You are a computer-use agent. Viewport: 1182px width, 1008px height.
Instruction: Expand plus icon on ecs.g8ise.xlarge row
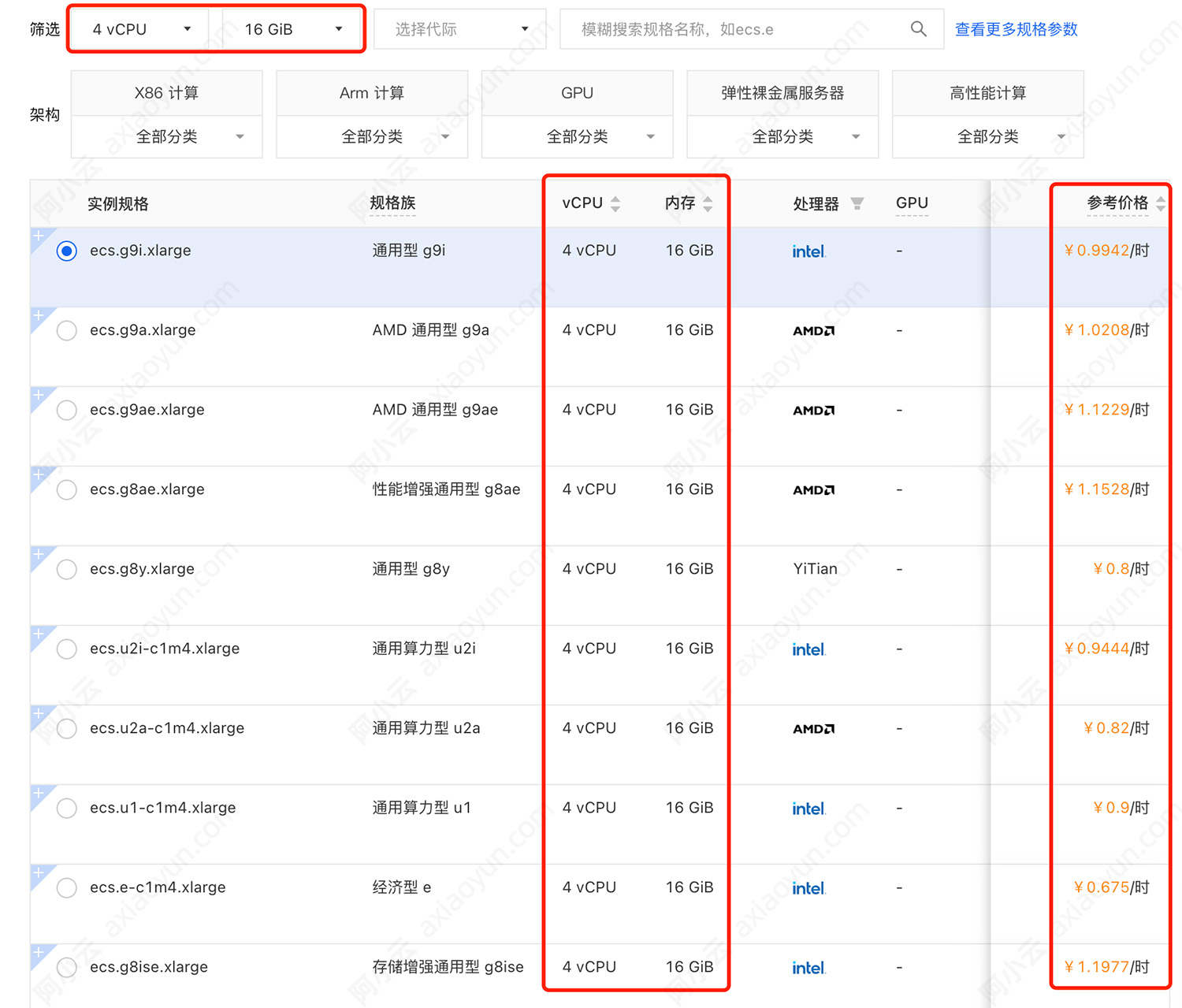(38, 952)
